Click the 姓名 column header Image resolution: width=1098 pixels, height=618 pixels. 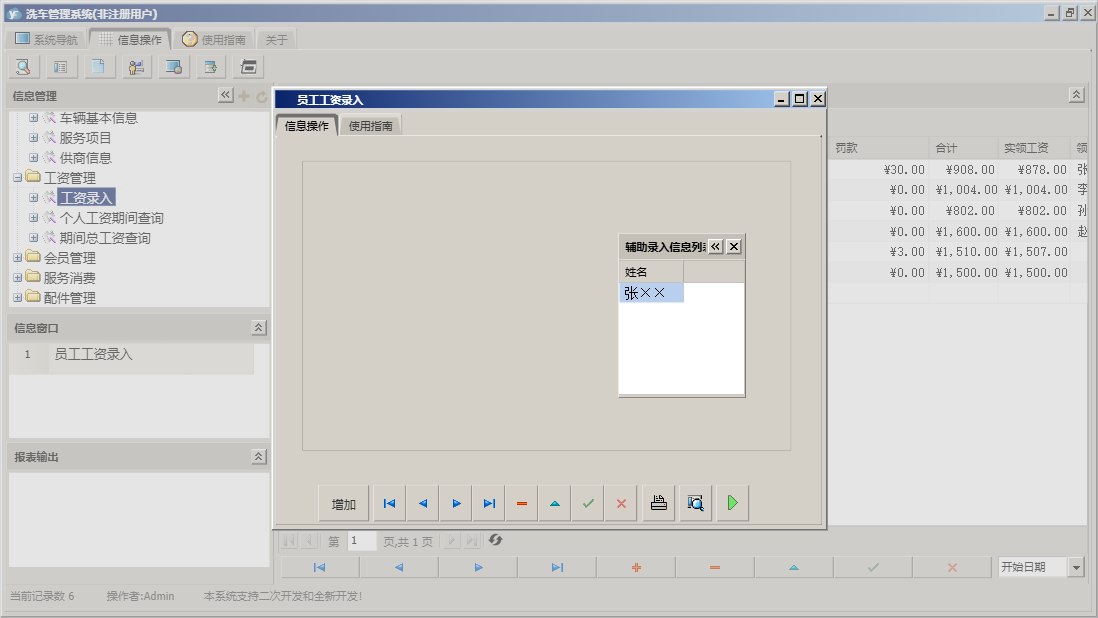point(651,272)
